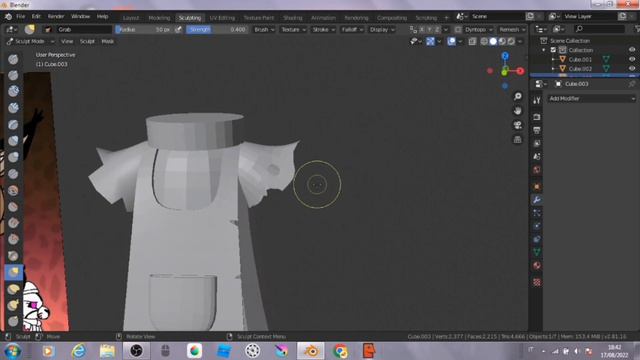Click the outliner search field
This screenshot has width=640, height=360.
coord(599,29)
